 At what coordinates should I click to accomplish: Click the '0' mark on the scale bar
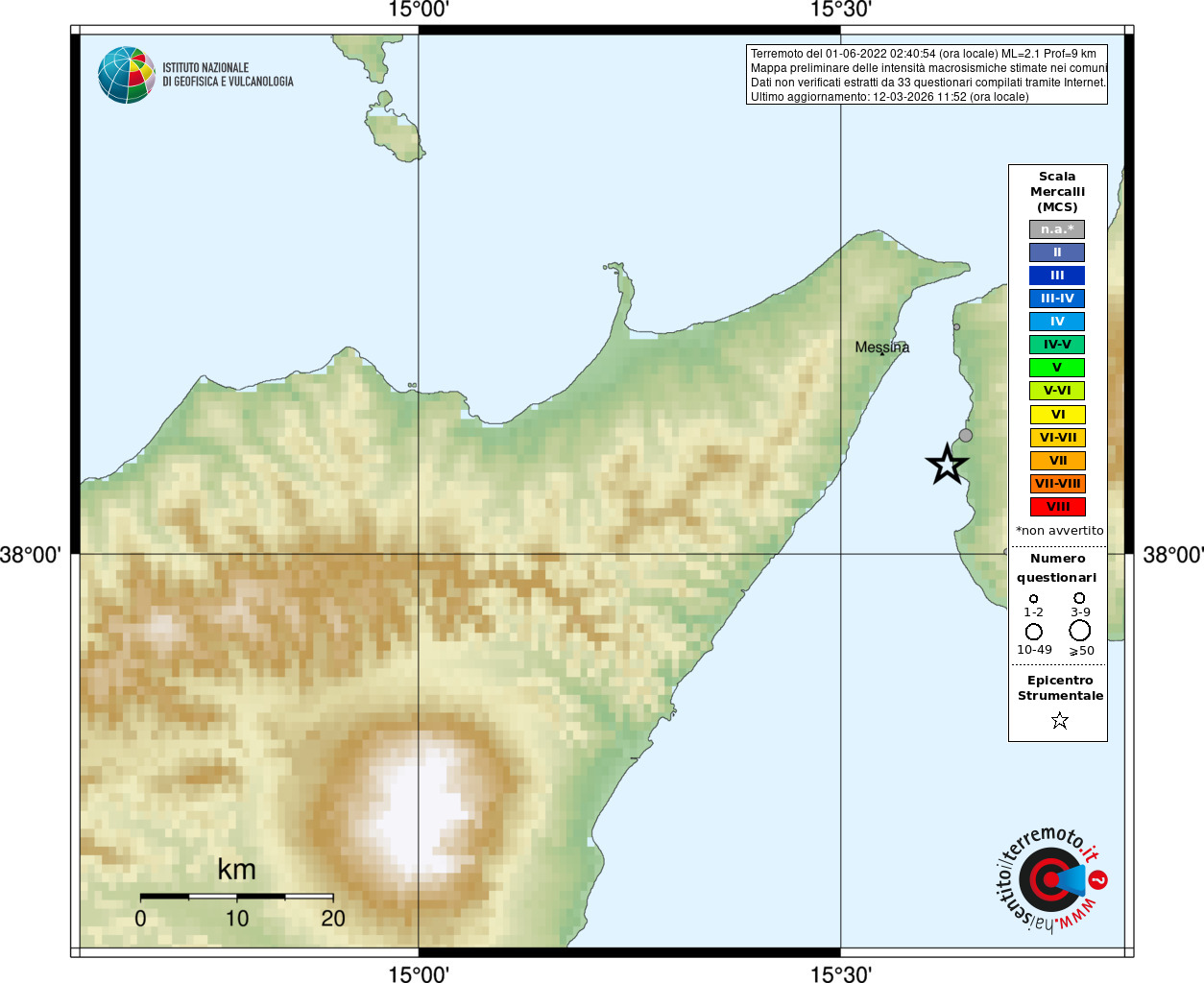point(140,919)
